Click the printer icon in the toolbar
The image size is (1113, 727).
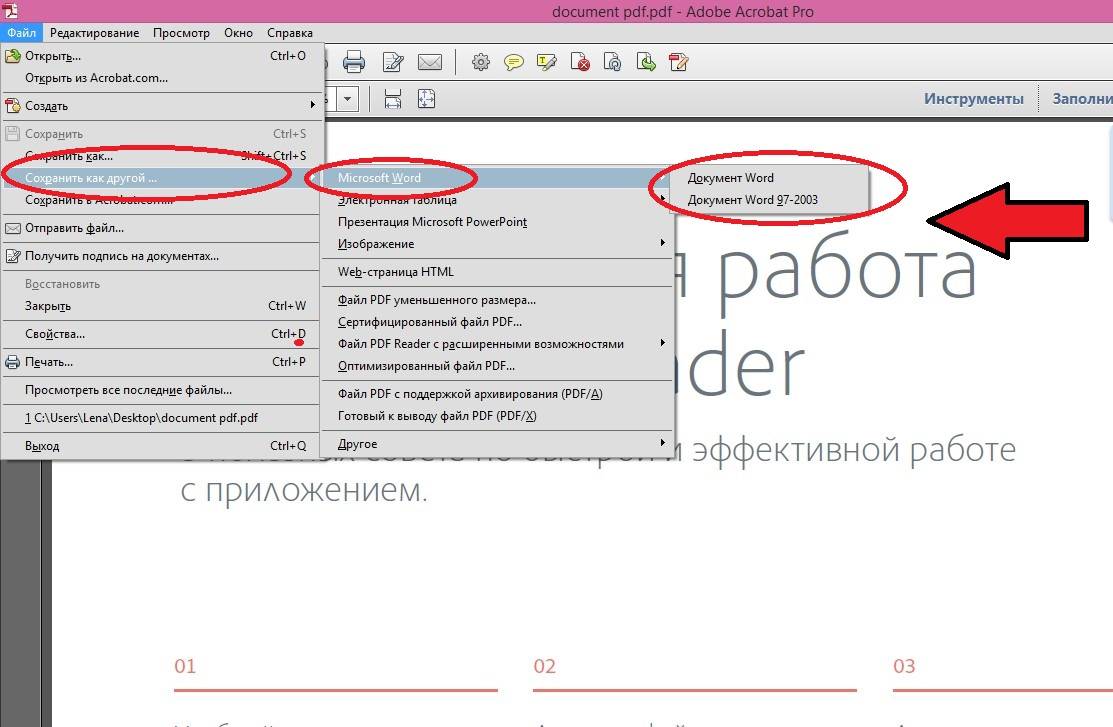coord(354,63)
